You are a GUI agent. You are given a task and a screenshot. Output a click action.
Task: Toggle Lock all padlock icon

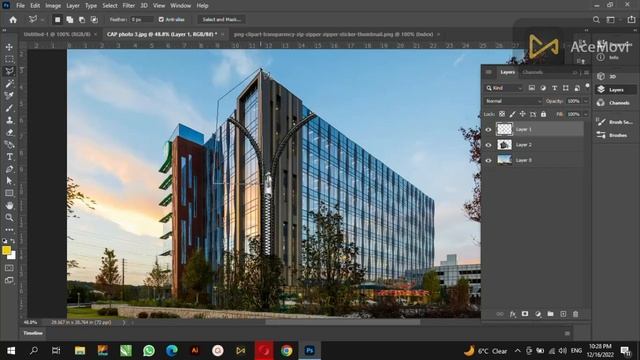coord(543,114)
